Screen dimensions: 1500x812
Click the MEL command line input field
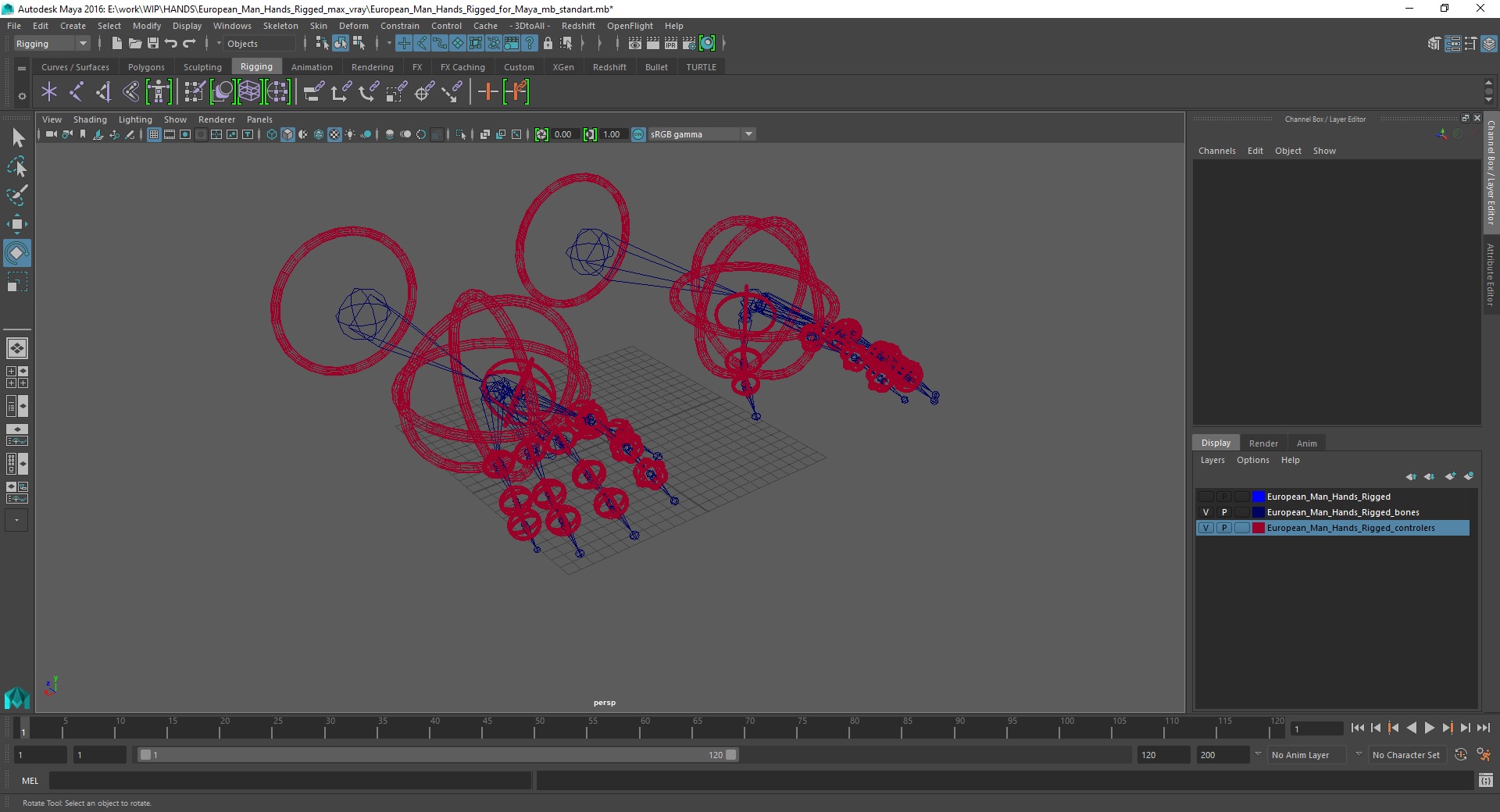pos(290,780)
